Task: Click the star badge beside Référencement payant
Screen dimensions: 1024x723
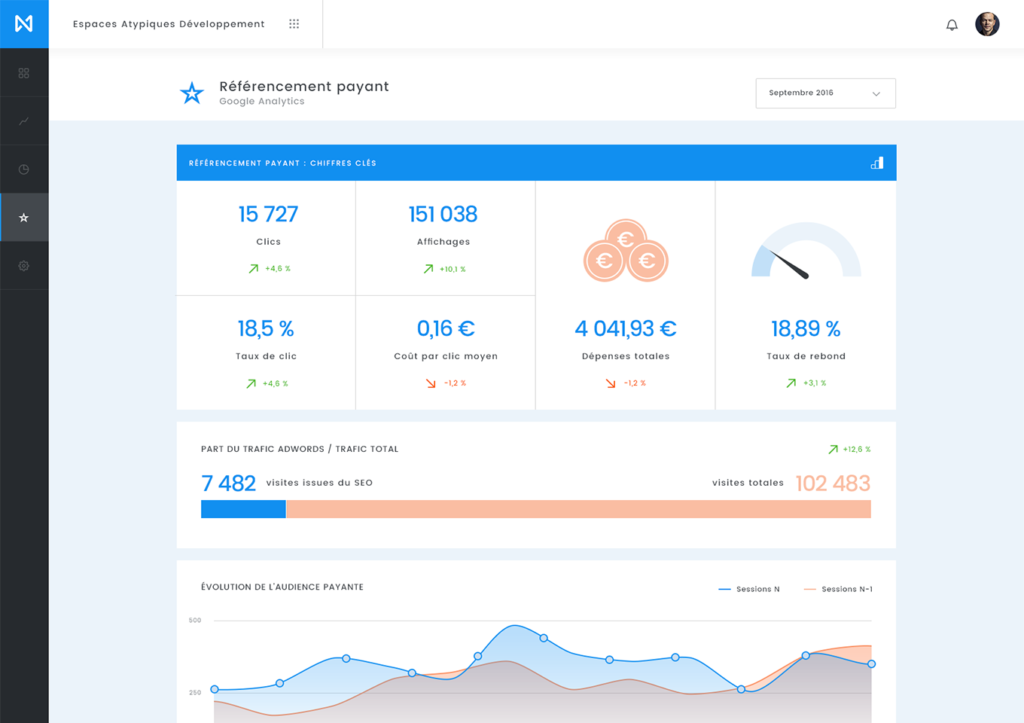Action: tap(191, 93)
